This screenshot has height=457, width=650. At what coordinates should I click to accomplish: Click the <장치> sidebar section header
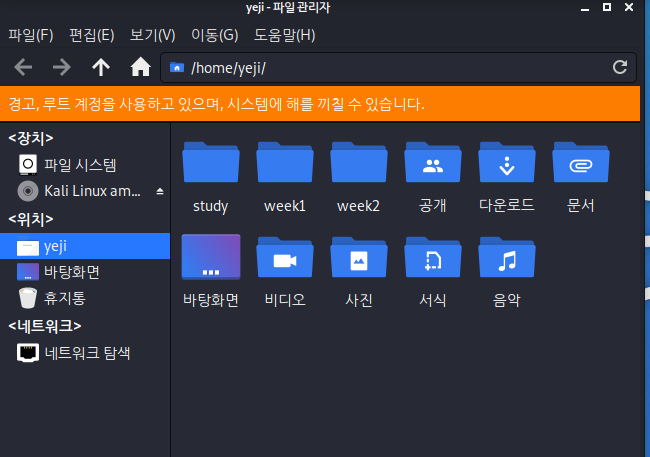31,138
